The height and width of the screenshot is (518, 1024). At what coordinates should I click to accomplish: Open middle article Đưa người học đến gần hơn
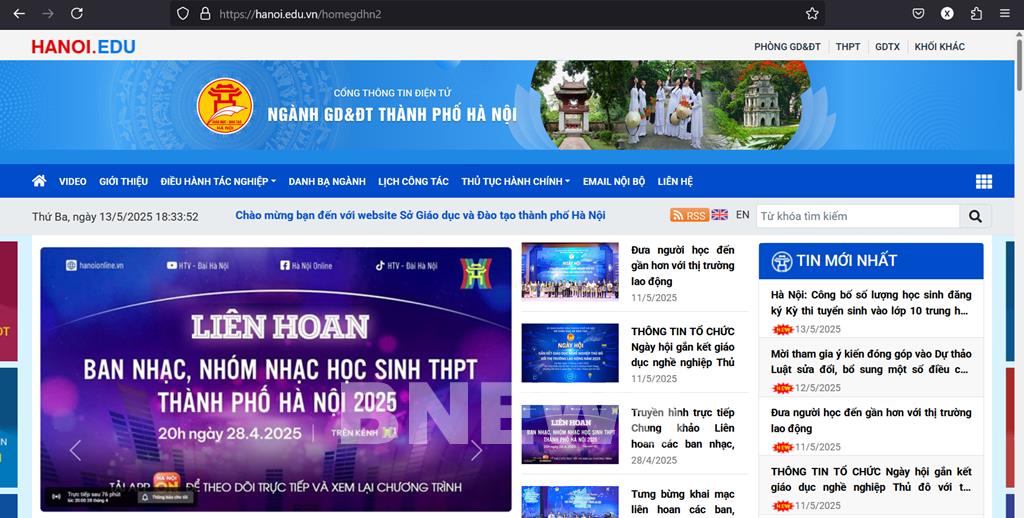pyautogui.click(x=682, y=265)
